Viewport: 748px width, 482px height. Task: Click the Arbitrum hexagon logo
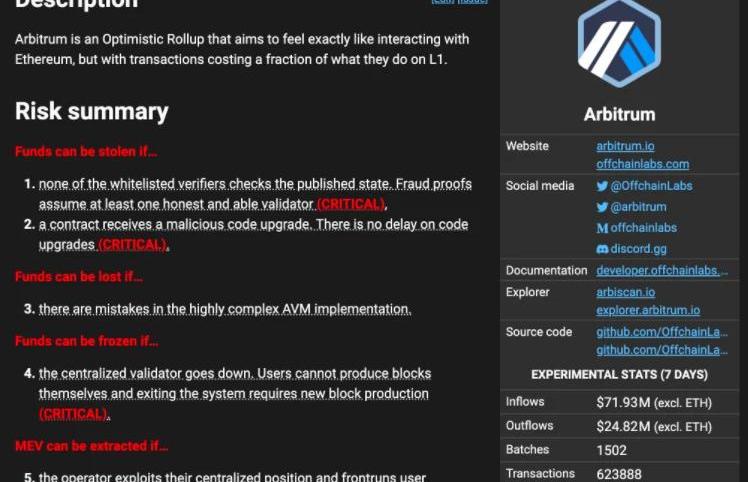tap(619, 43)
